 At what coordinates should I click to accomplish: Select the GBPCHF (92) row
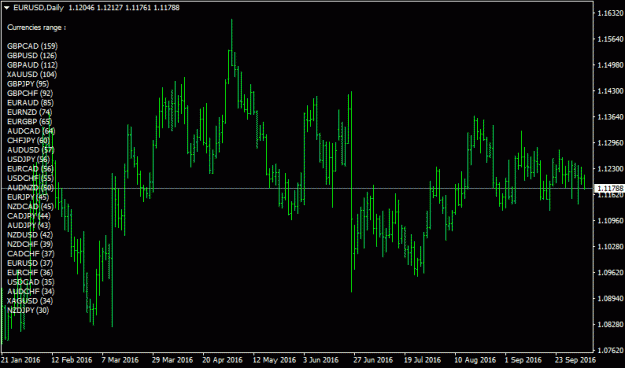[x=30, y=93]
